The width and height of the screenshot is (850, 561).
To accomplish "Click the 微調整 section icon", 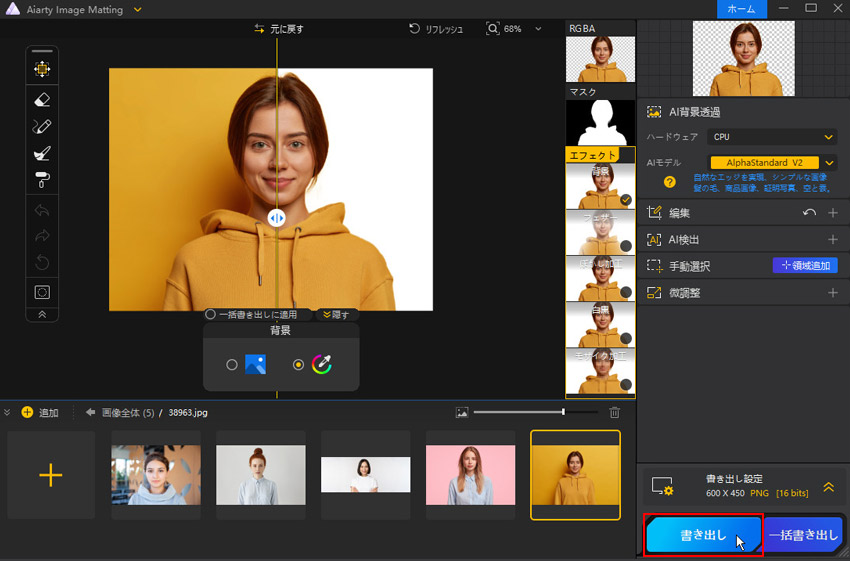I will 654,293.
